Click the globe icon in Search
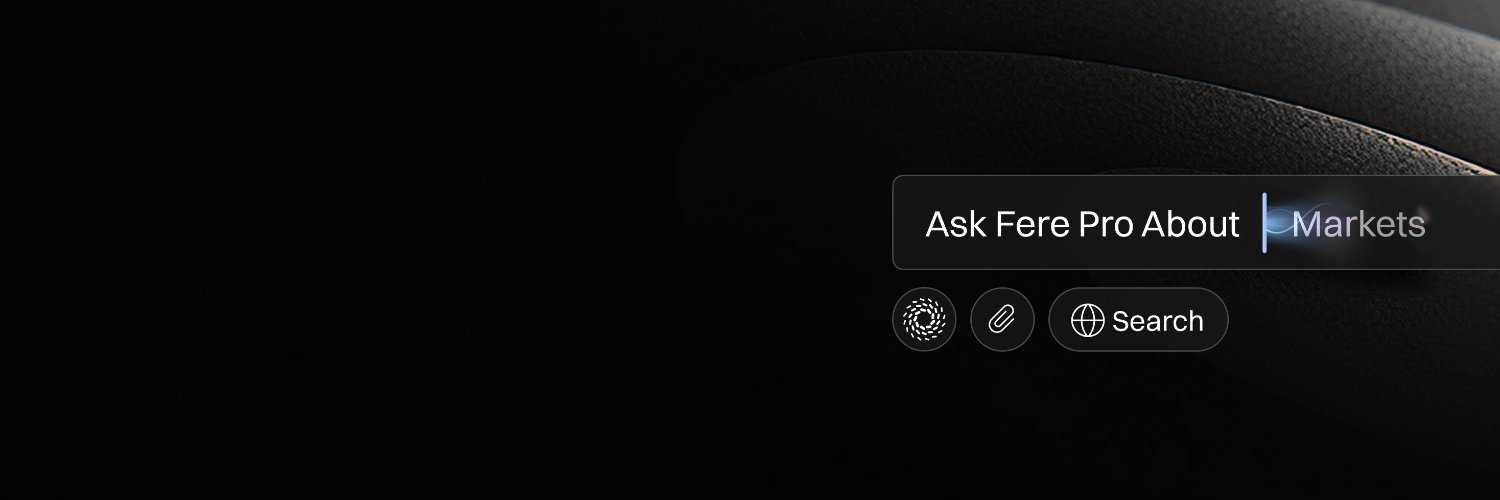 1088,321
